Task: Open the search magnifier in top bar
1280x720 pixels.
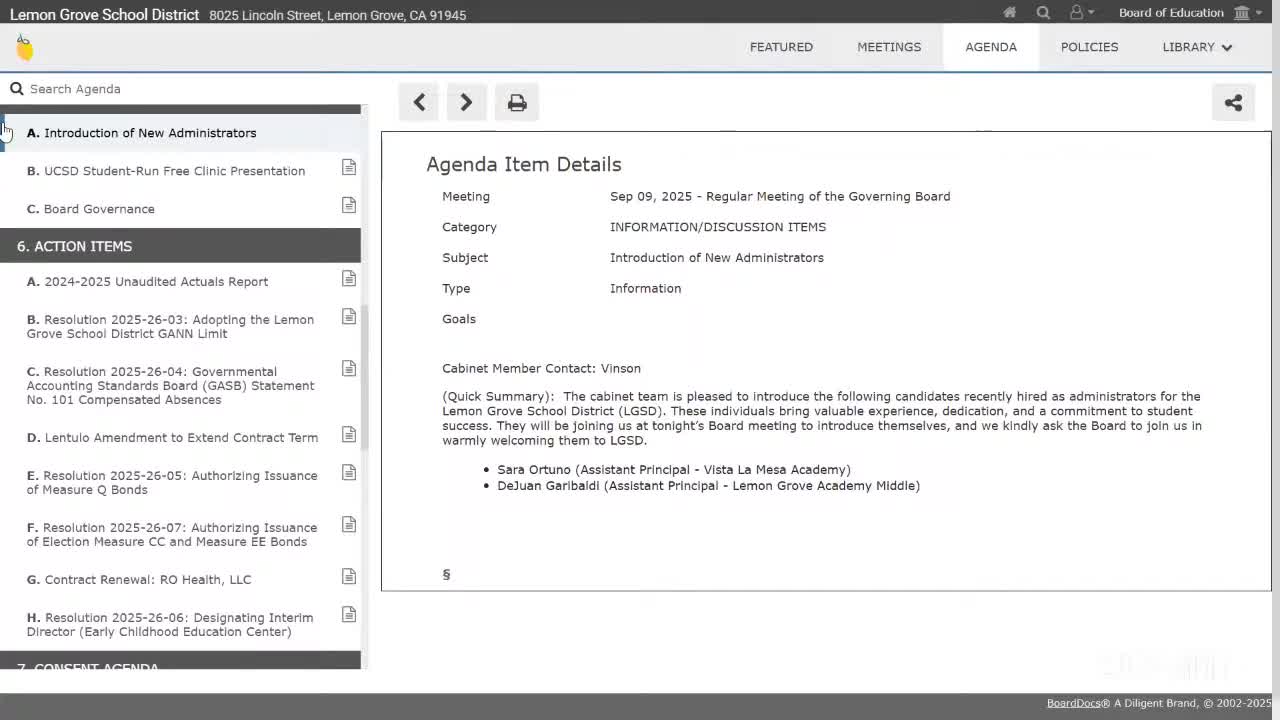Action: (x=1043, y=13)
